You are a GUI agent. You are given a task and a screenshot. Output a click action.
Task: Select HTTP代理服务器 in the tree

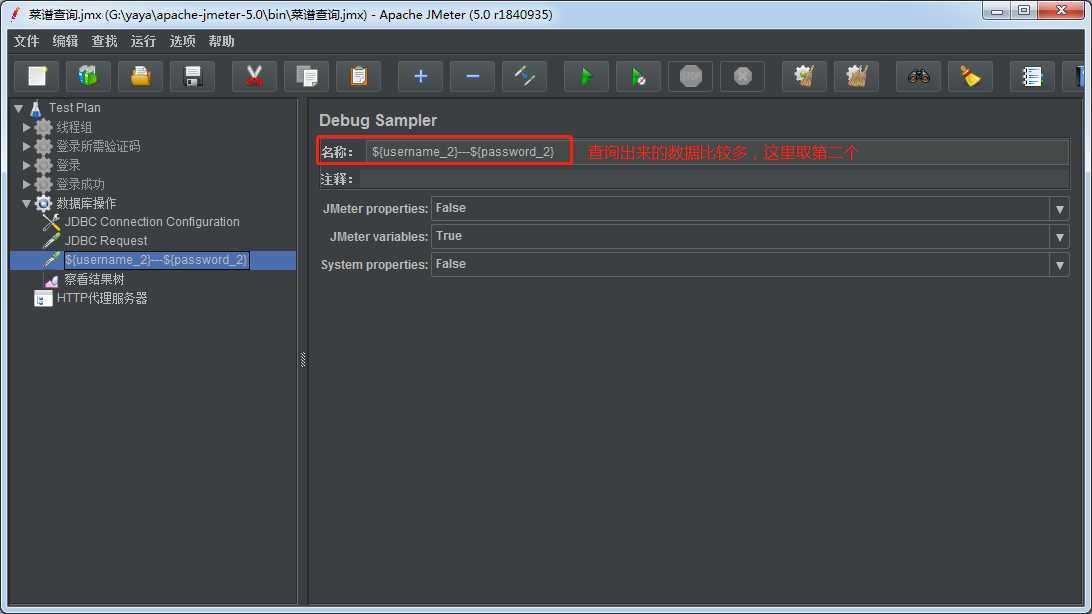[102, 299]
